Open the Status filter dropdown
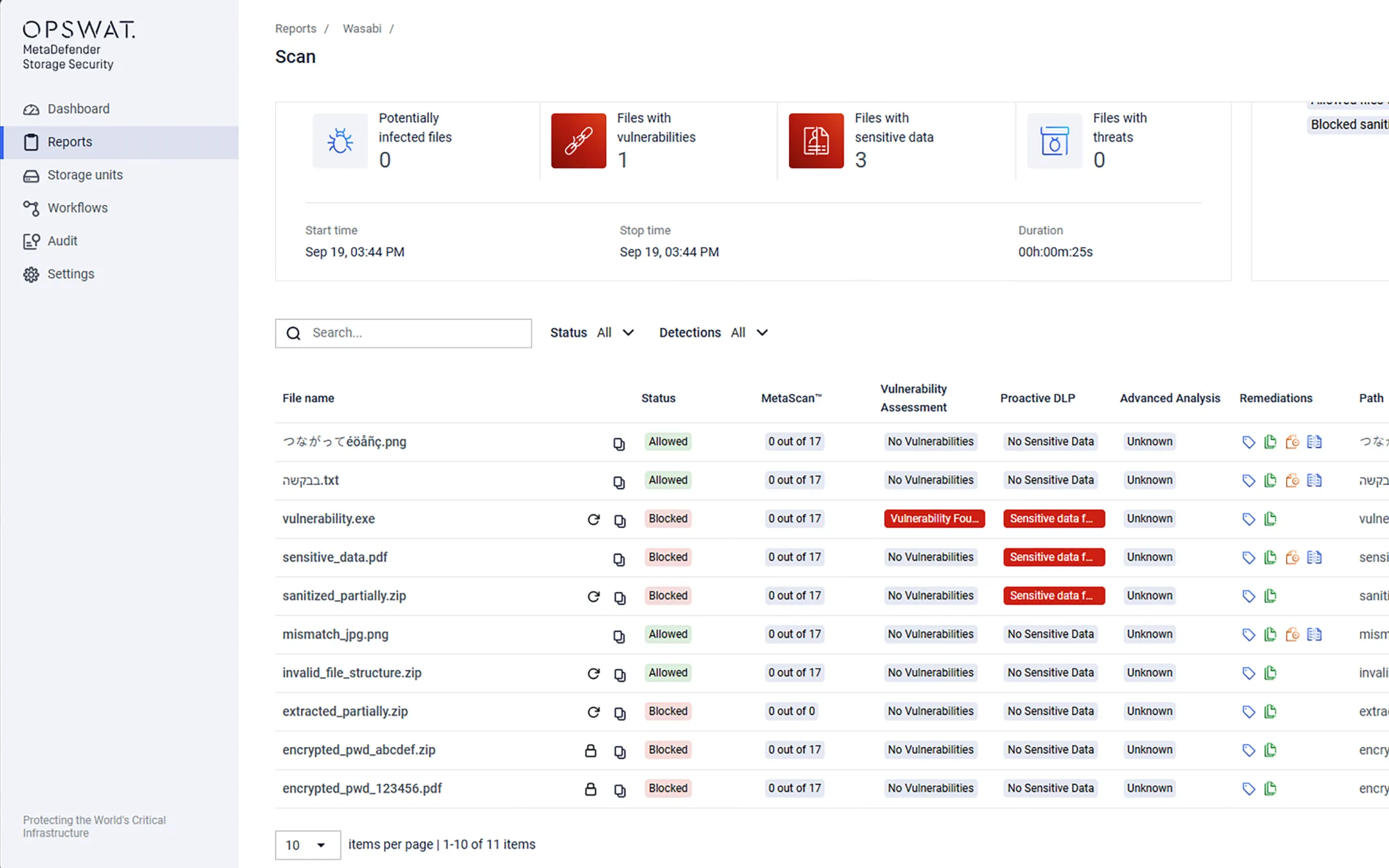 (x=614, y=332)
